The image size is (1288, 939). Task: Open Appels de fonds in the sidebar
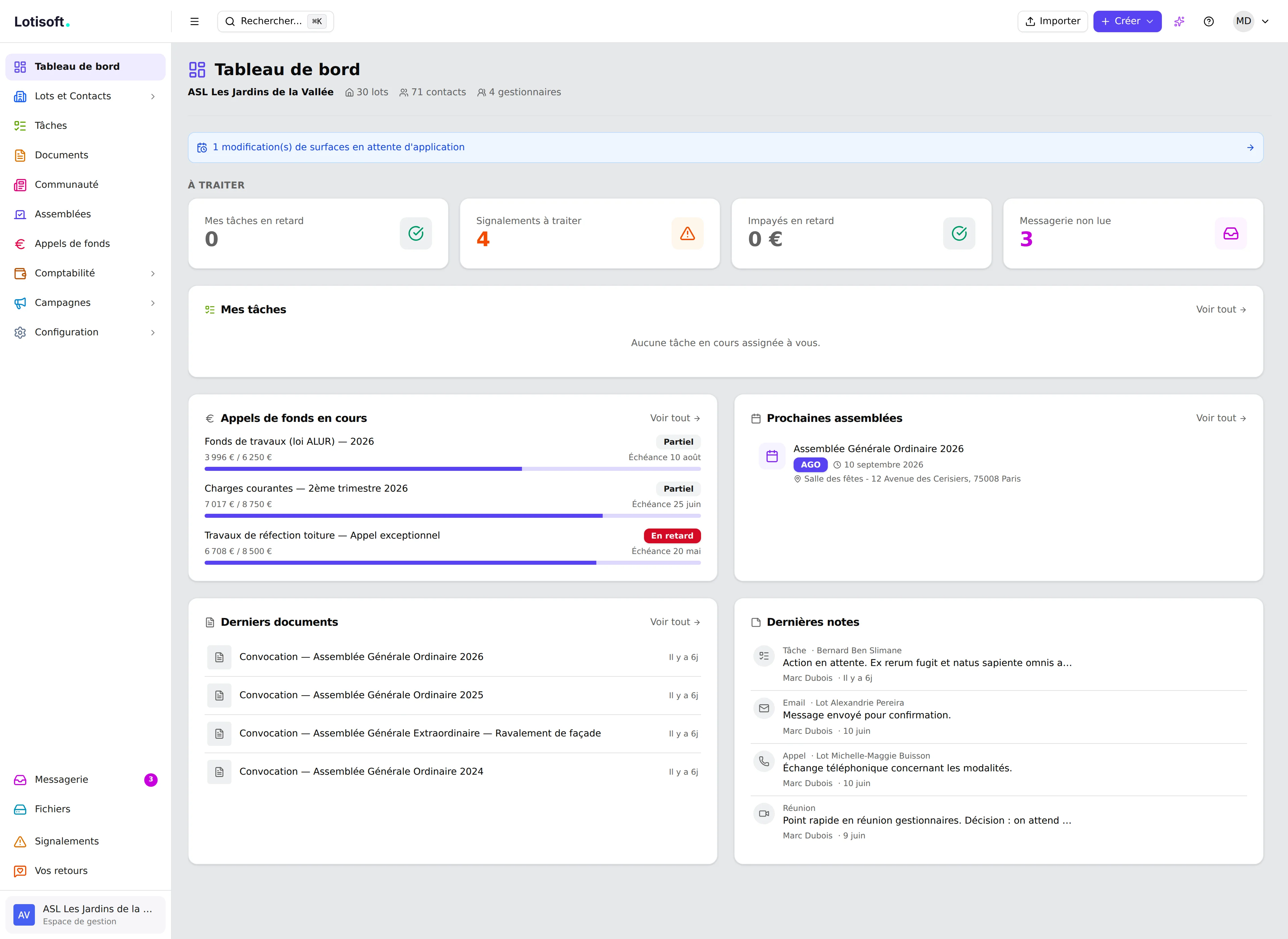[85, 244]
